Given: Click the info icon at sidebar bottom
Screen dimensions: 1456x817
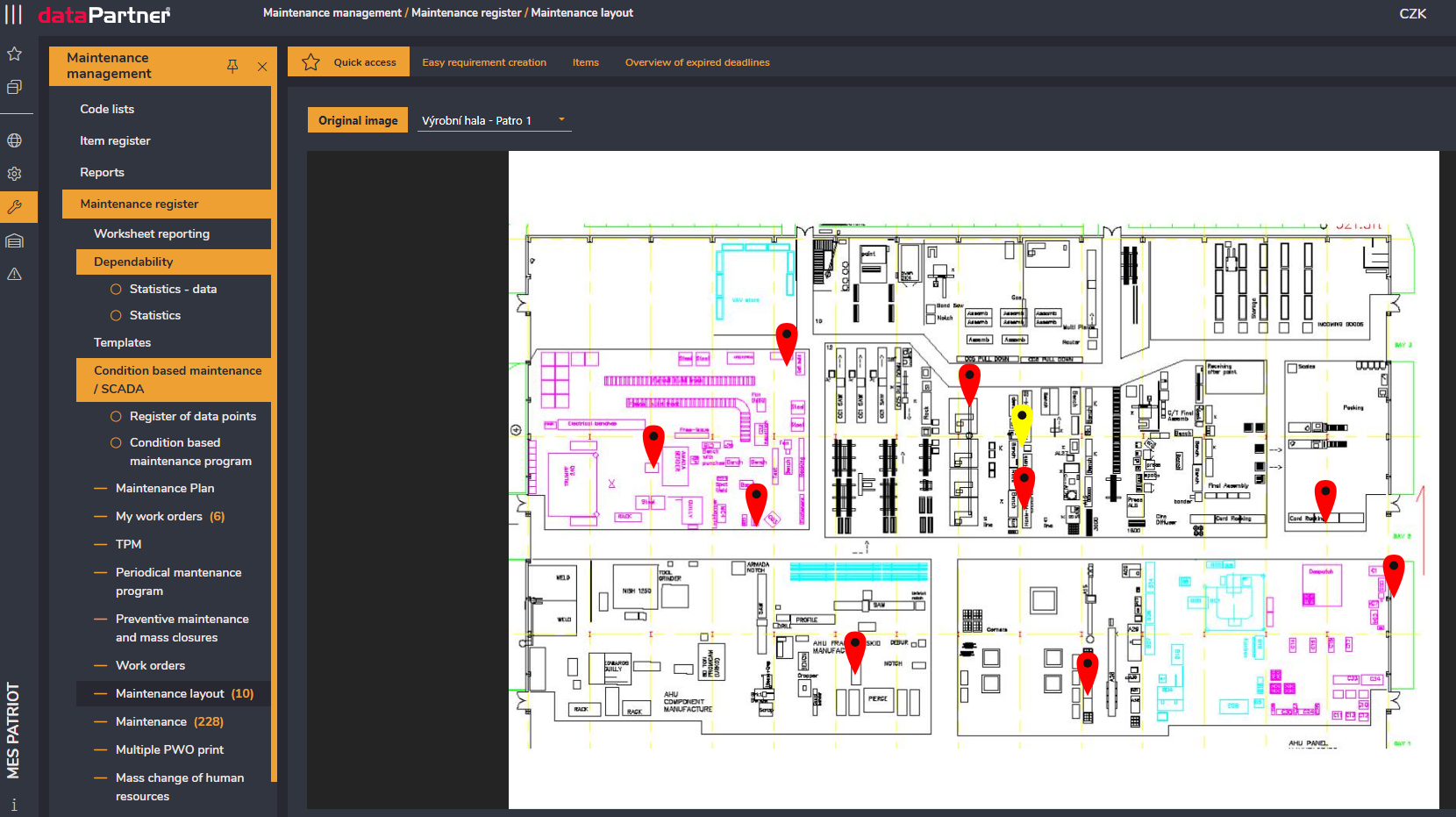Looking at the screenshot, I should 14,805.
